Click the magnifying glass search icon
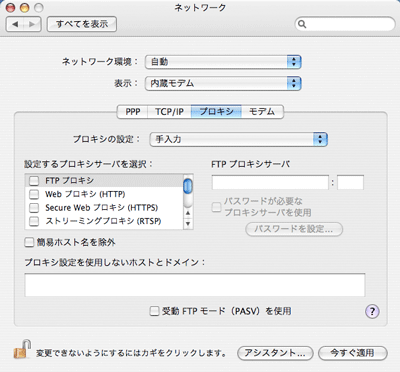Viewport: 400px width, 372px height. [x=302, y=24]
